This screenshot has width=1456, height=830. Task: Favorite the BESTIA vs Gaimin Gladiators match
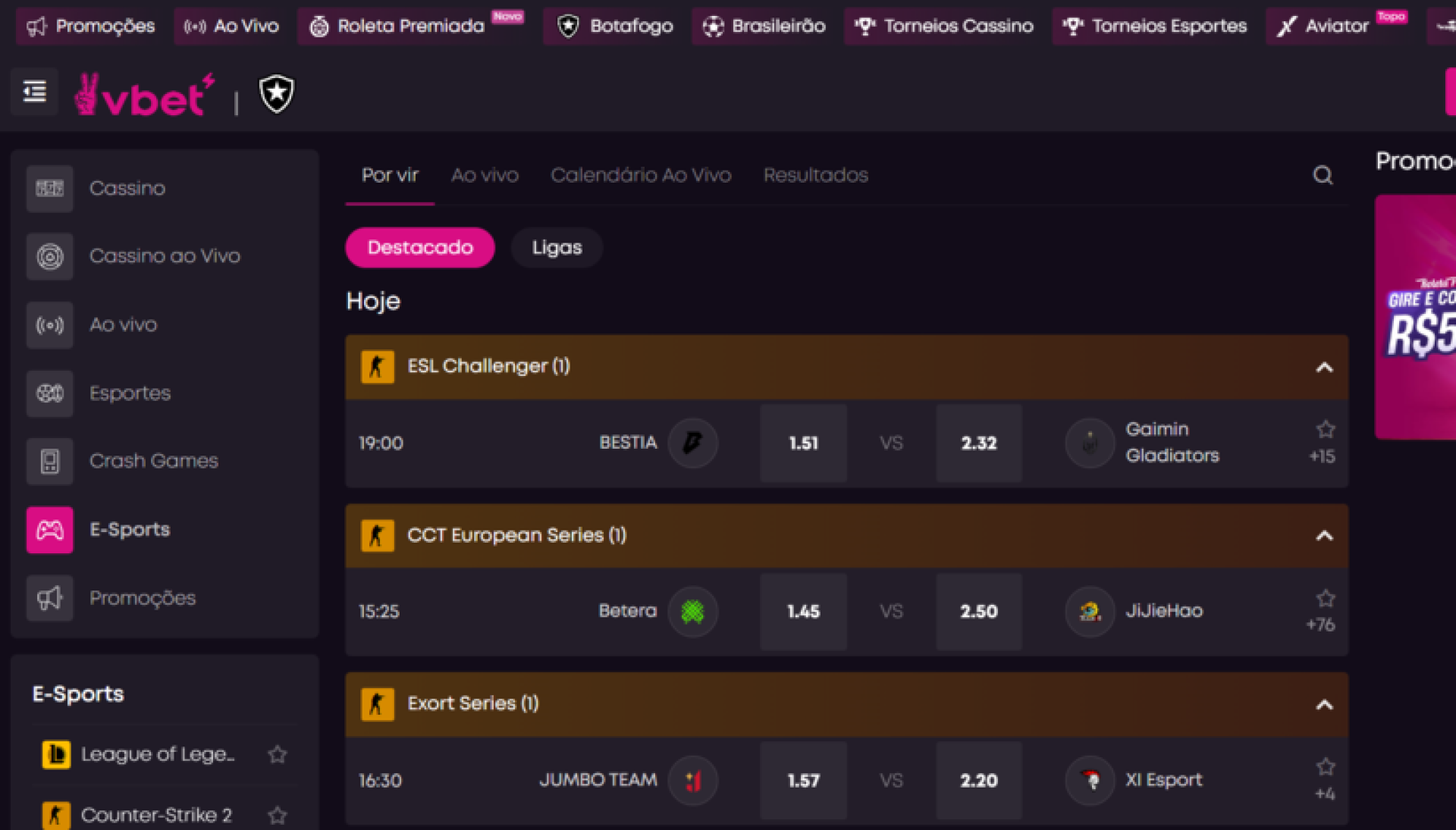tap(1325, 429)
